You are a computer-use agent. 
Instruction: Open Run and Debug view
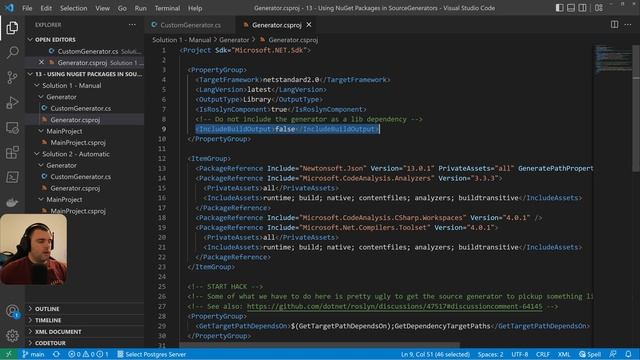12,102
